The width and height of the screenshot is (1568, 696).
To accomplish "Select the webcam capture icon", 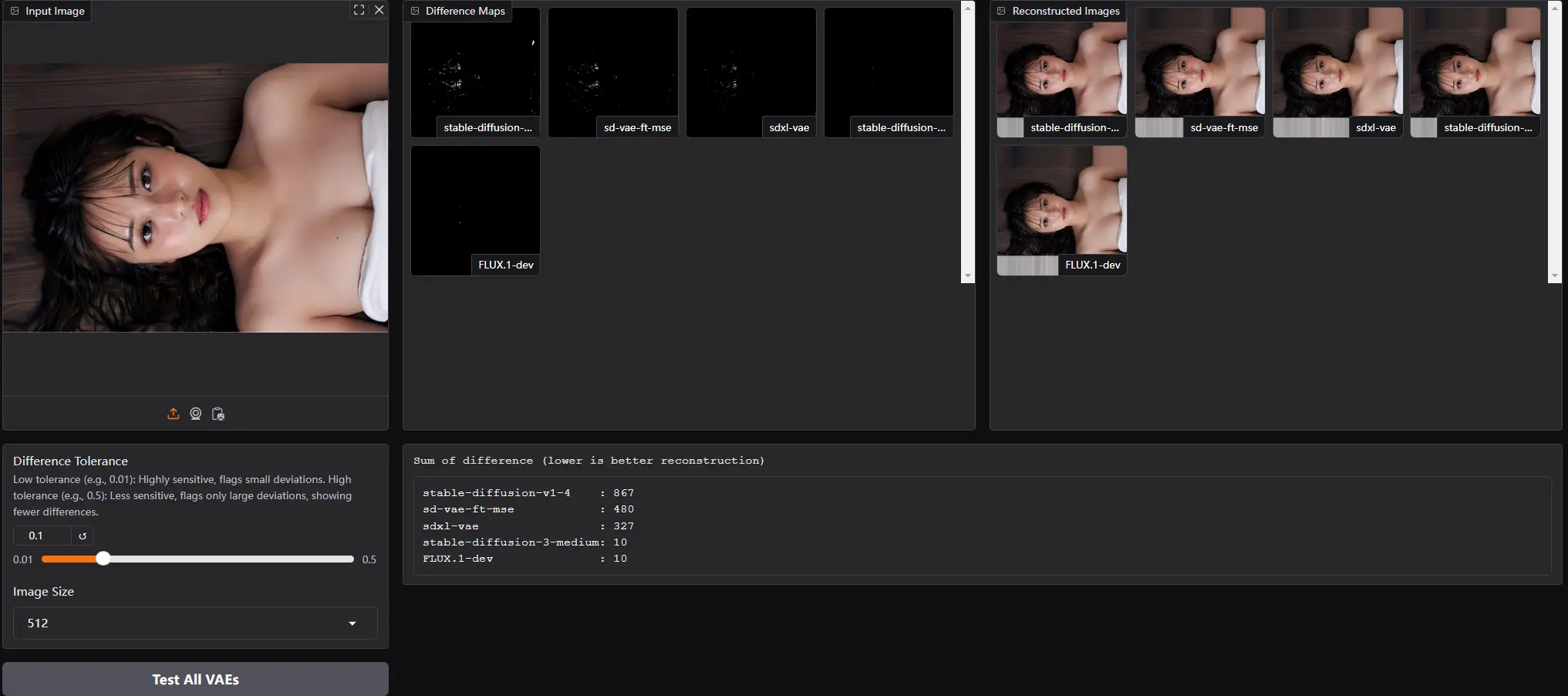I will tap(195, 414).
